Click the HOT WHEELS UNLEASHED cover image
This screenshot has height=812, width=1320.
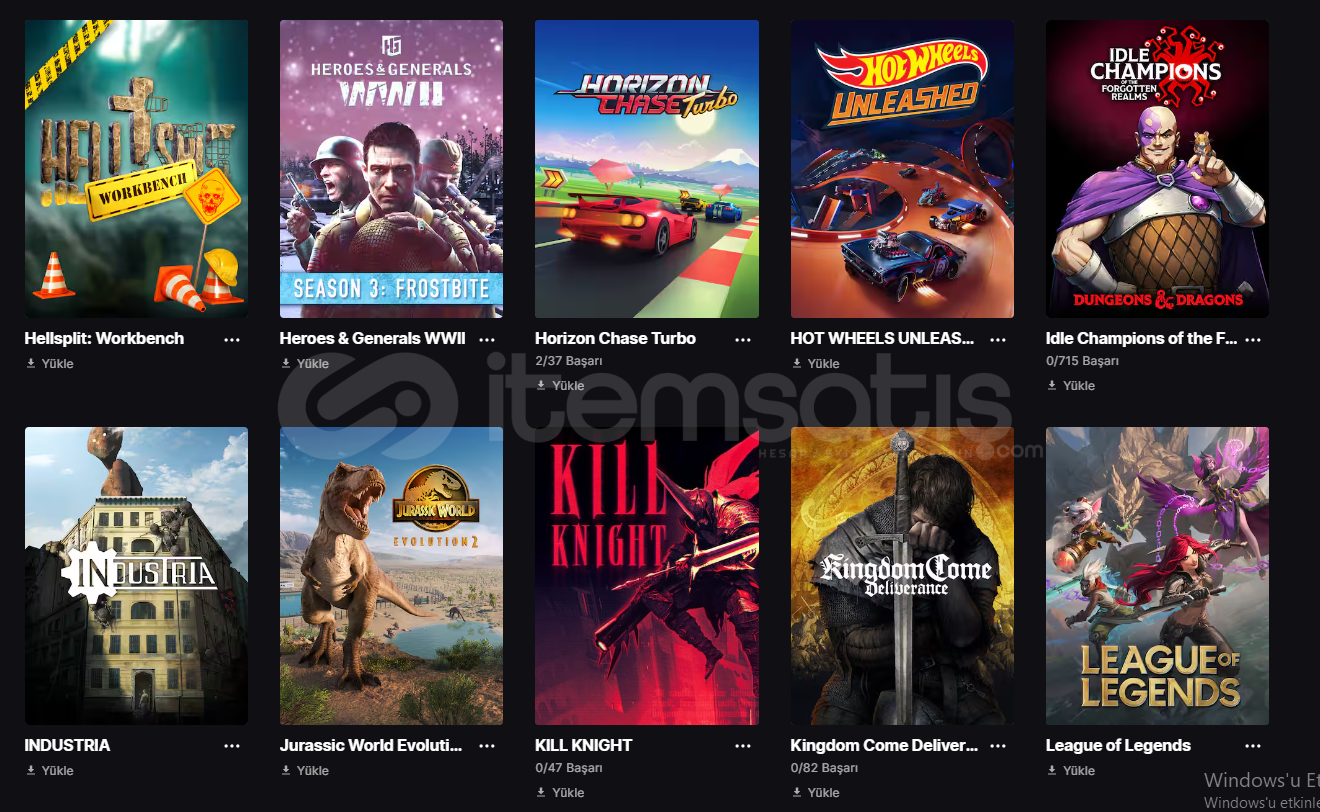pyautogui.click(x=902, y=169)
